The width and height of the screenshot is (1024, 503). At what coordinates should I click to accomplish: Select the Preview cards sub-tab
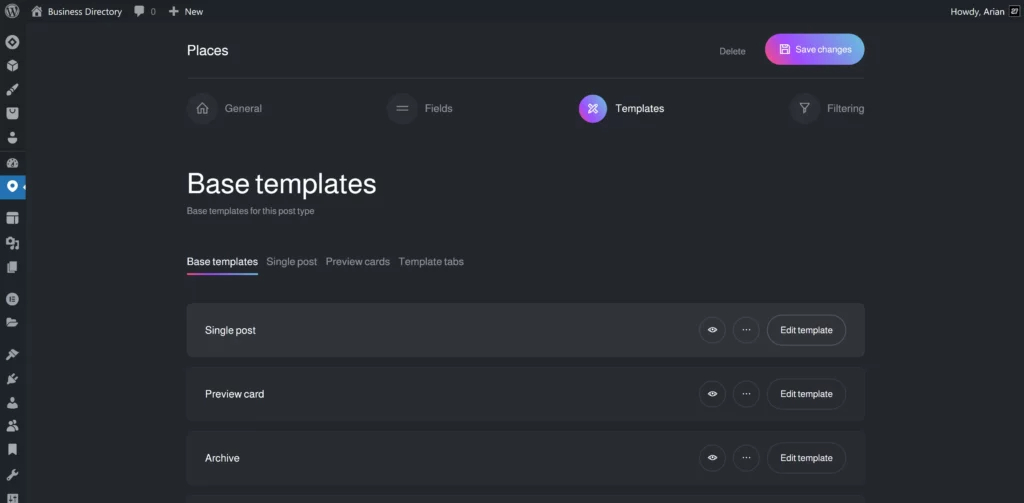pos(358,261)
